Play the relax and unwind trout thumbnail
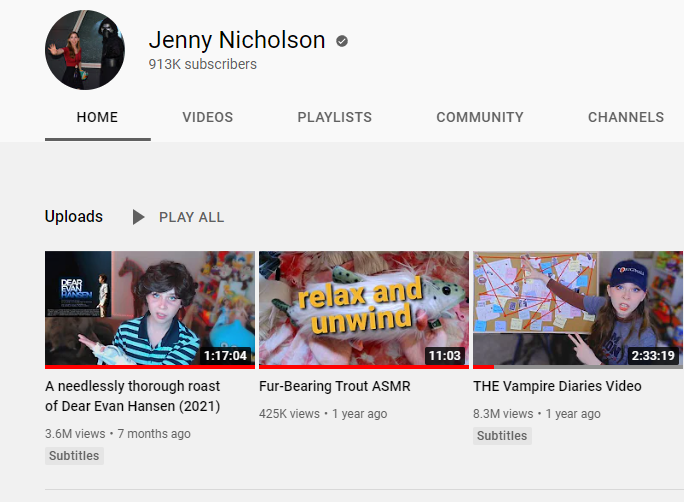The height and width of the screenshot is (502, 684). click(364, 308)
